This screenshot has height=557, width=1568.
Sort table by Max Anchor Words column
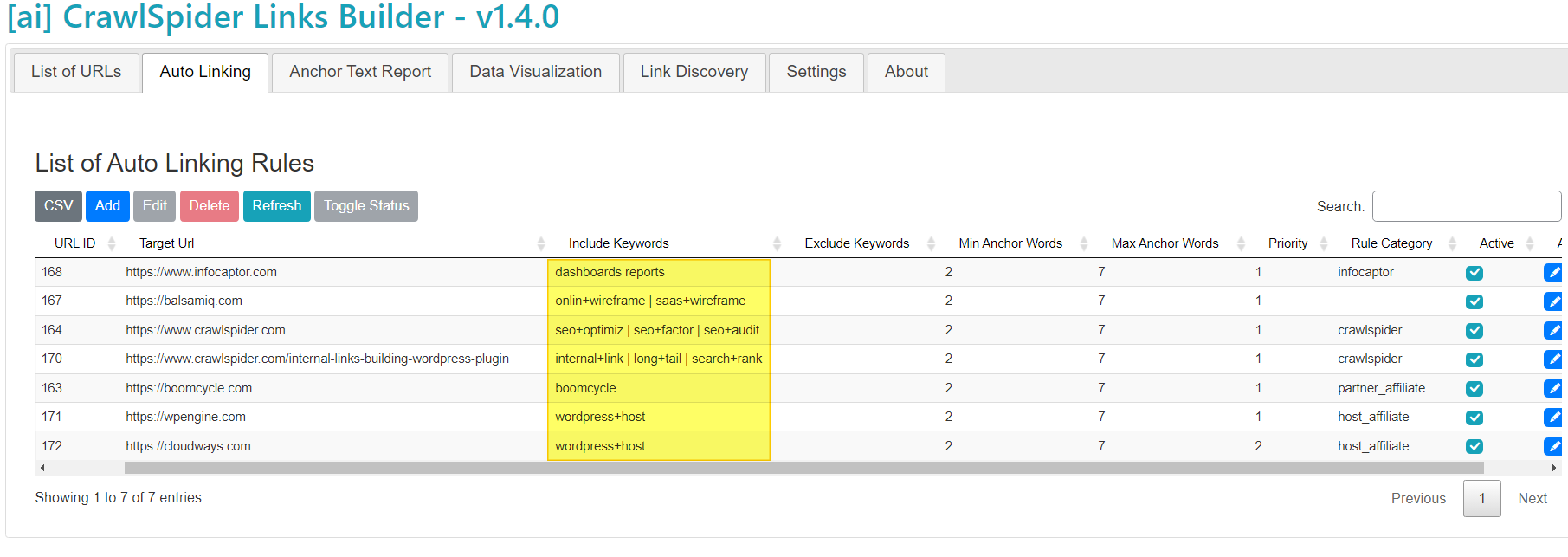pos(1171,243)
